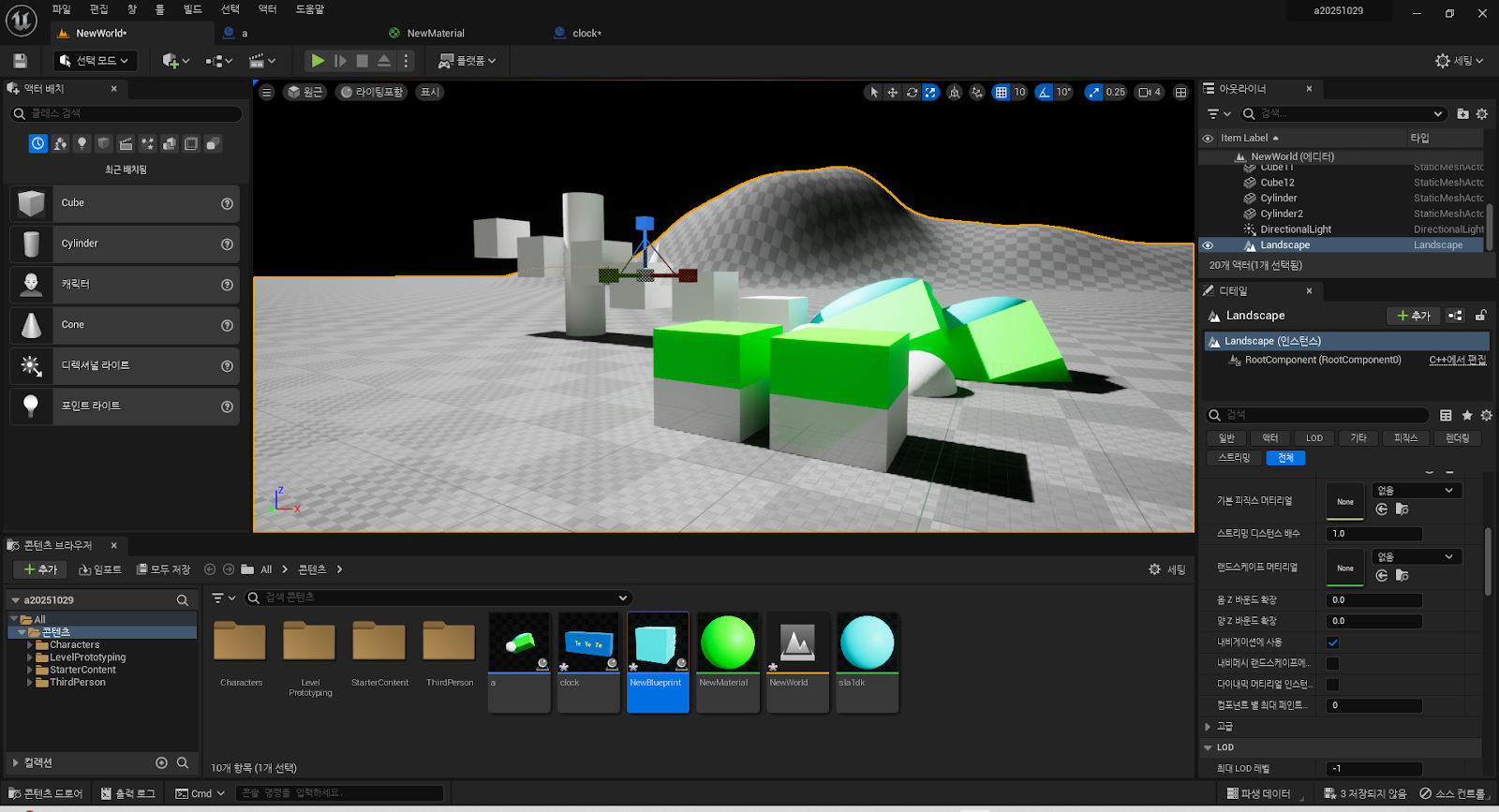This screenshot has width=1499, height=812.
Task: Open the 콘텐츠 드로어 content drawer
Action: (46, 793)
